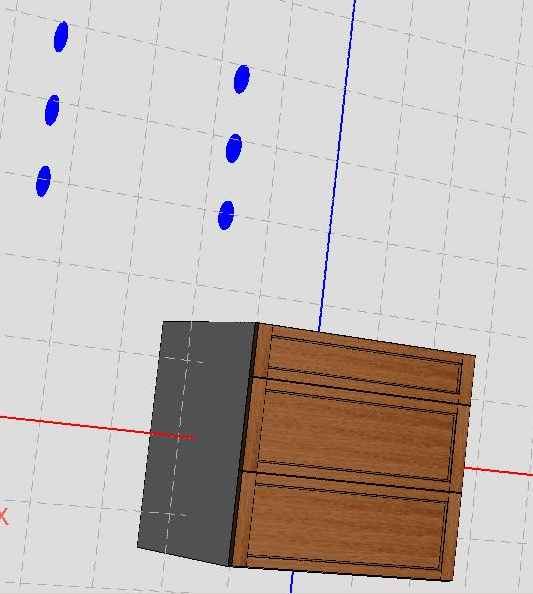Click the bottom blue dot in right column
This screenshot has height=594, width=533.
tap(226, 215)
